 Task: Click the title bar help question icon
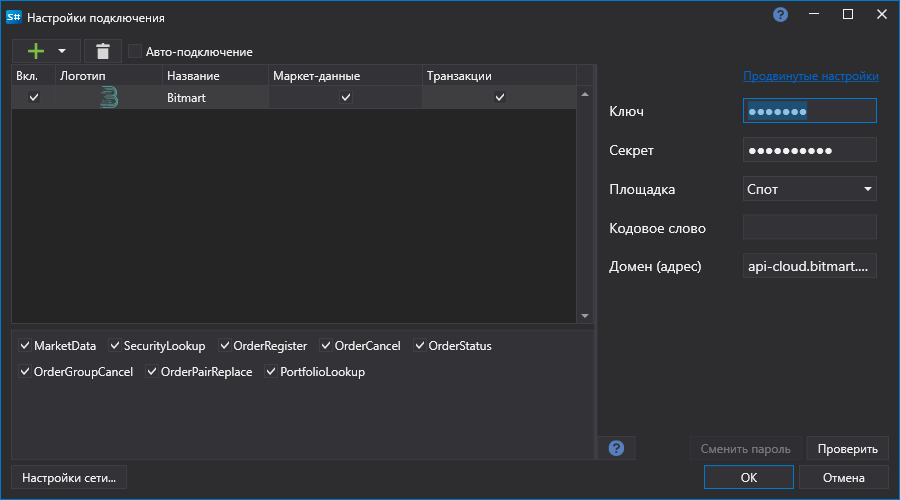pyautogui.click(x=780, y=15)
